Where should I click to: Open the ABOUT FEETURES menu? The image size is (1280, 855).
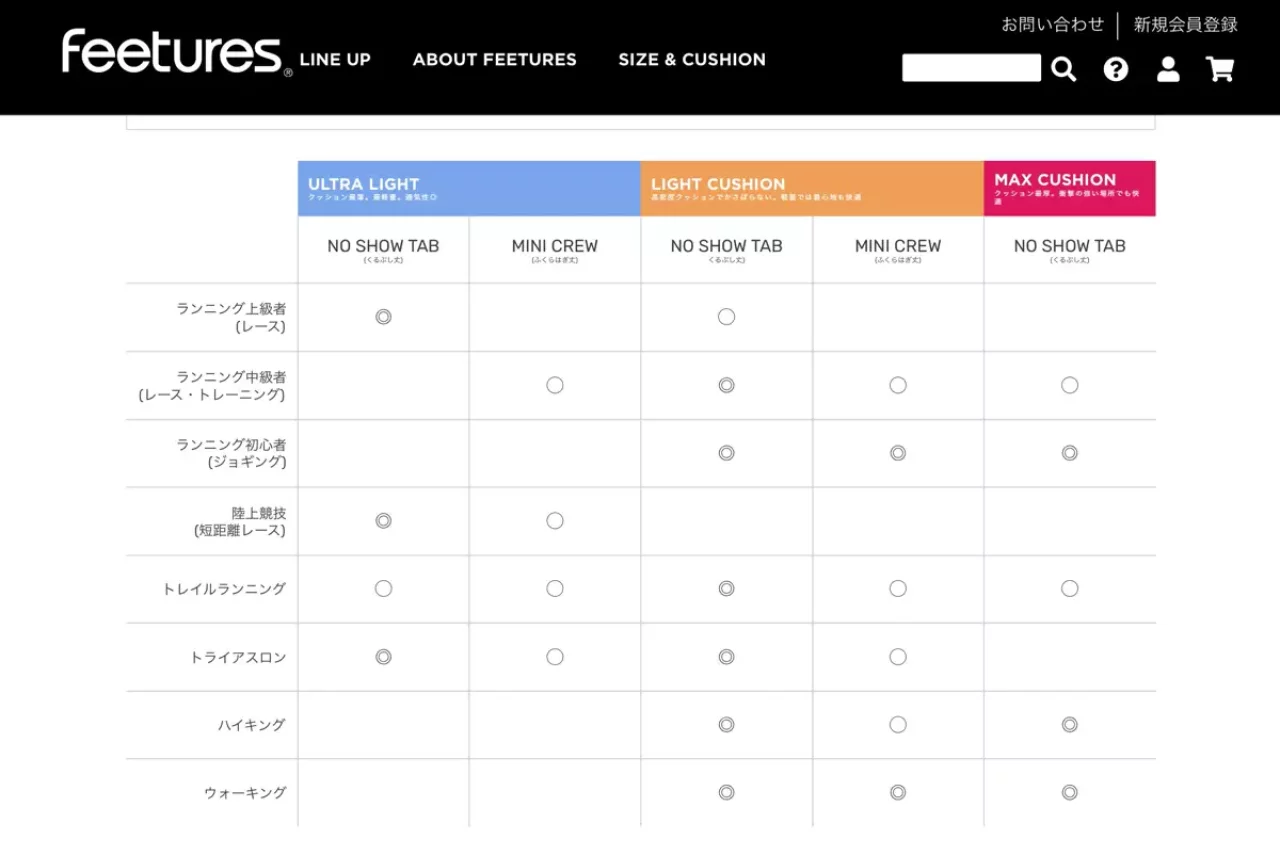495,60
